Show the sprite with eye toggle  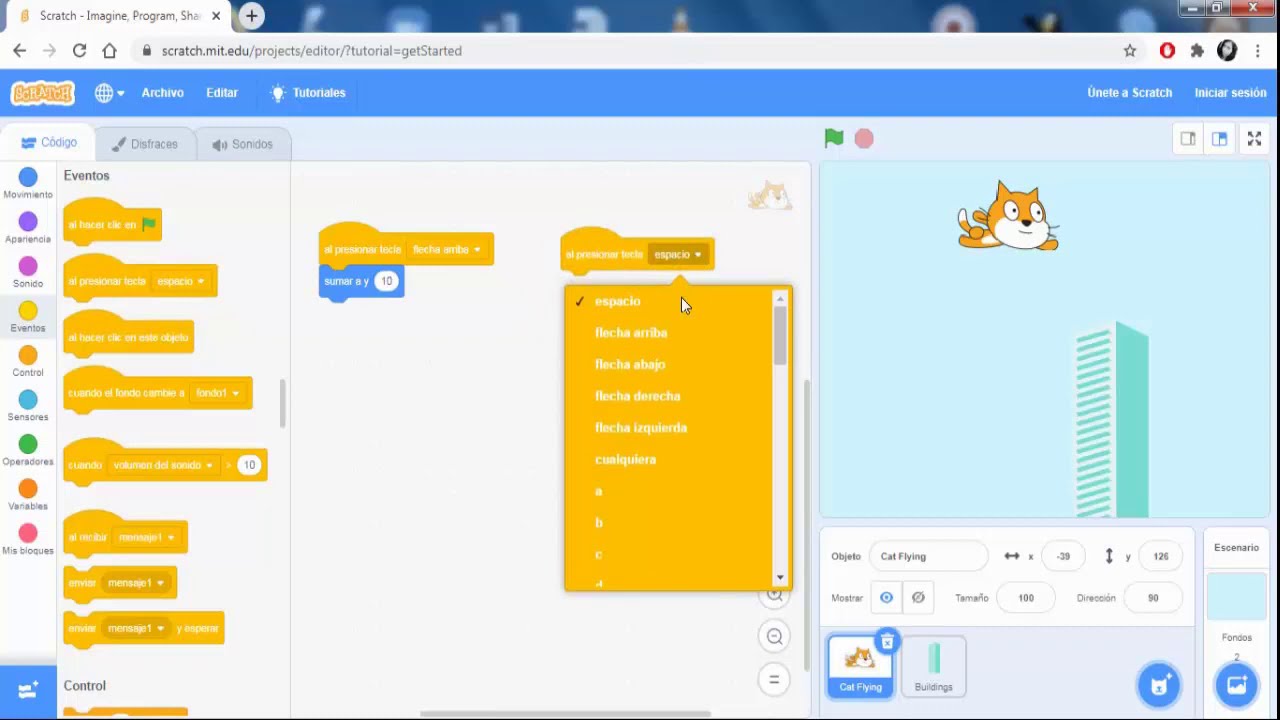click(x=886, y=598)
